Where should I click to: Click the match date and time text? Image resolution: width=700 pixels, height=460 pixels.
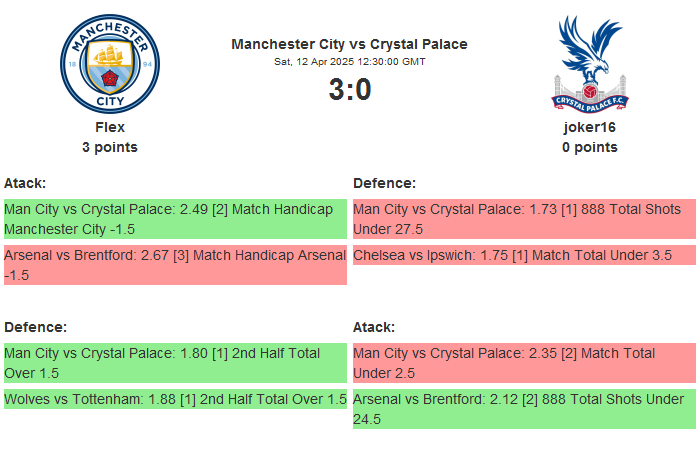349,62
